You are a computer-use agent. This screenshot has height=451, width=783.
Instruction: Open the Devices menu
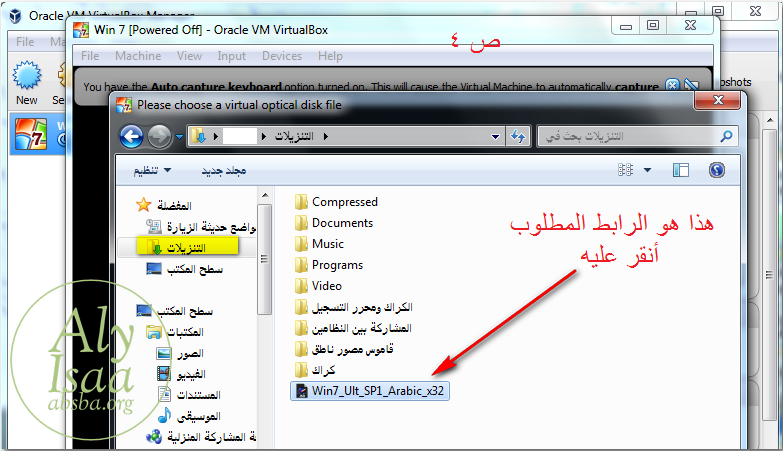tap(282, 56)
